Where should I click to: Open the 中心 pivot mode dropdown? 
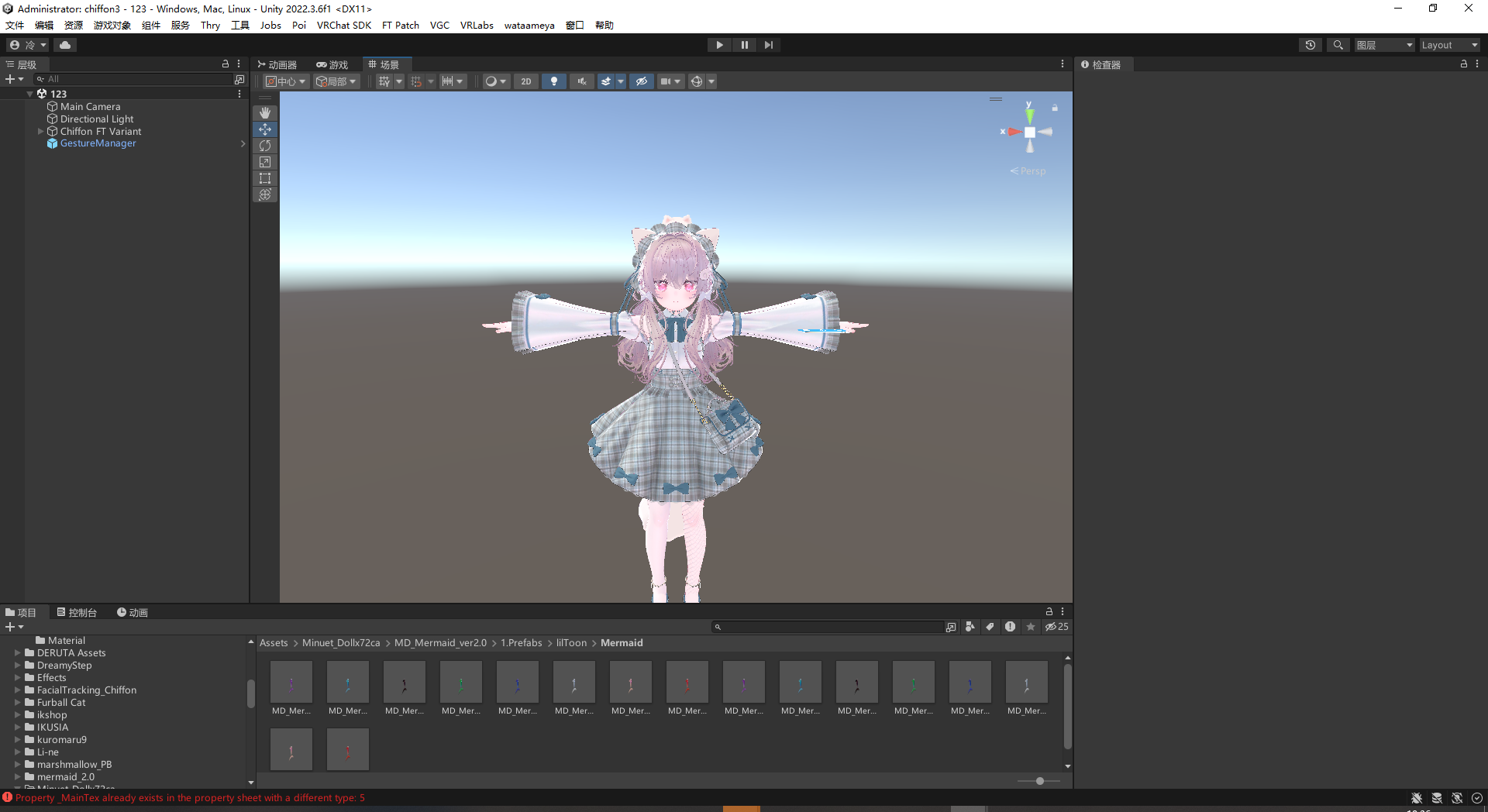(286, 81)
